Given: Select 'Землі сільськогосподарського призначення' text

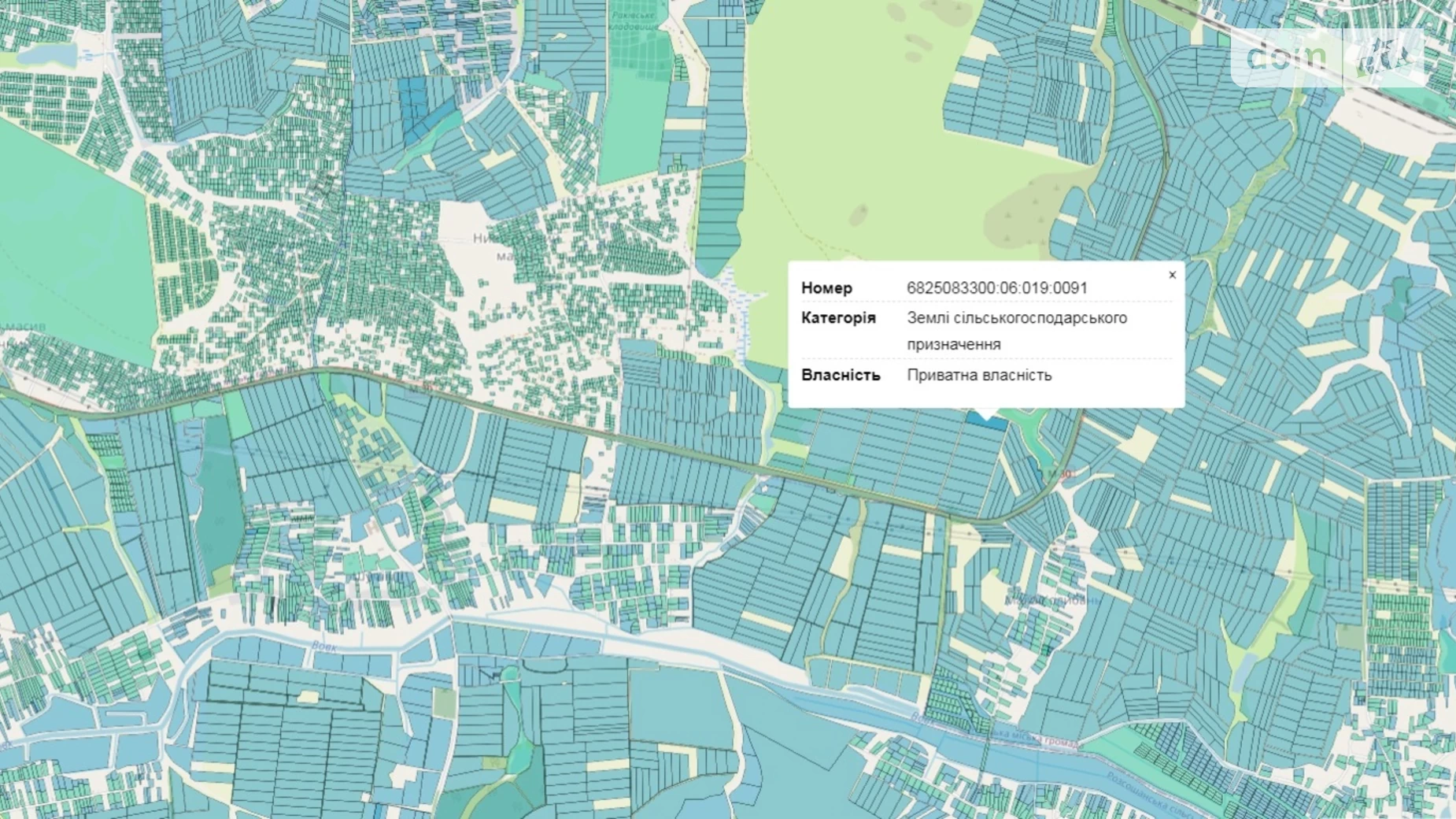Looking at the screenshot, I should coord(1017,331).
